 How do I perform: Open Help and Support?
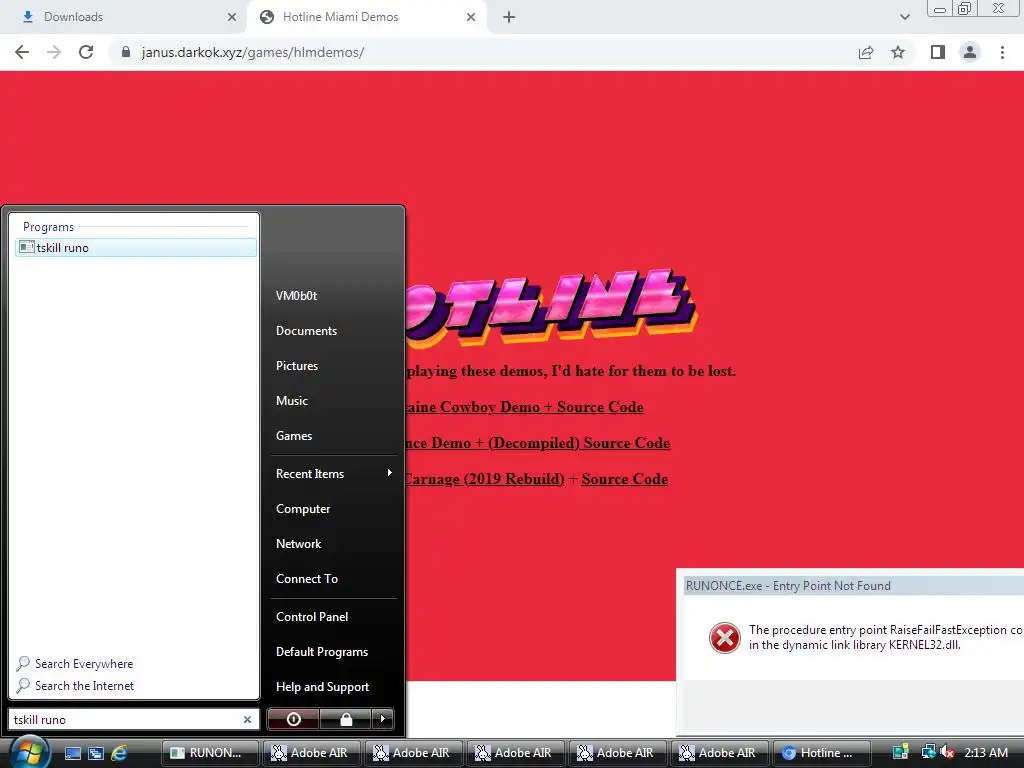click(322, 687)
